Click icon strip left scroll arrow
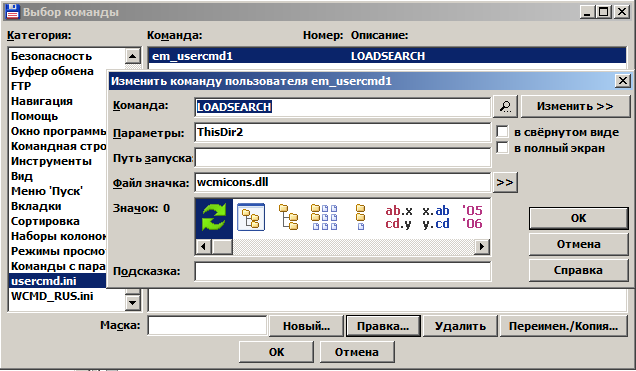The width and height of the screenshot is (636, 371). tap(203, 246)
